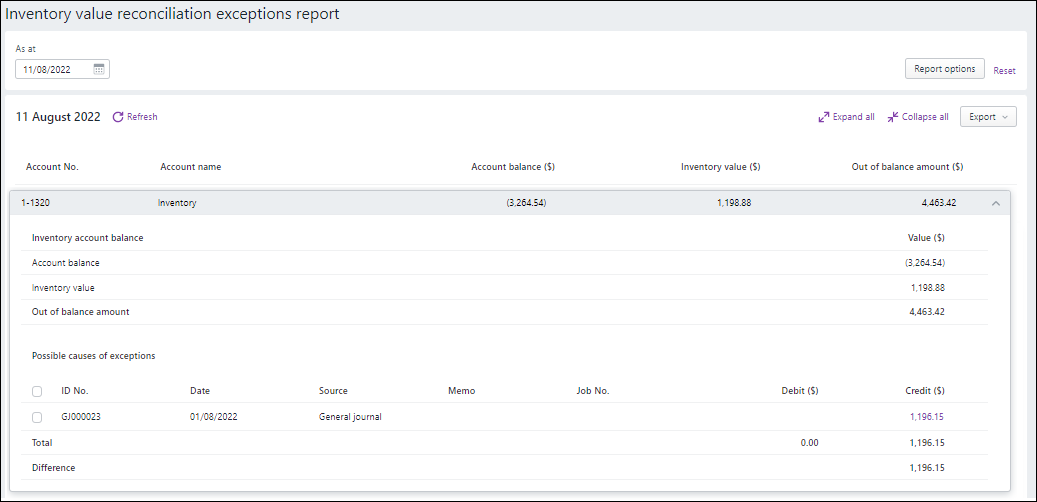This screenshot has height=502, width=1037.
Task: Open Report options
Action: [944, 69]
